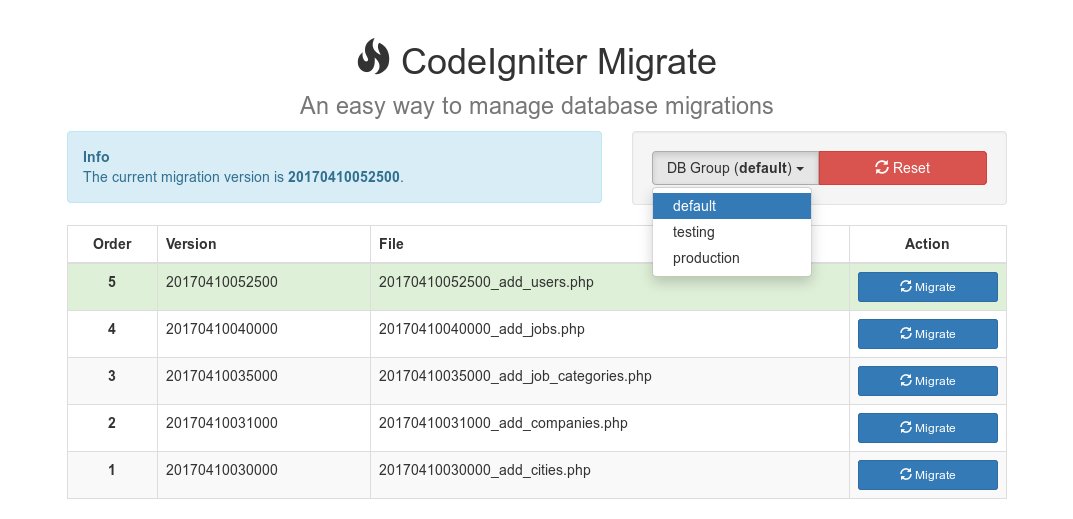Click the Info heading in the alert box
The image size is (1073, 519).
[x=96, y=157]
